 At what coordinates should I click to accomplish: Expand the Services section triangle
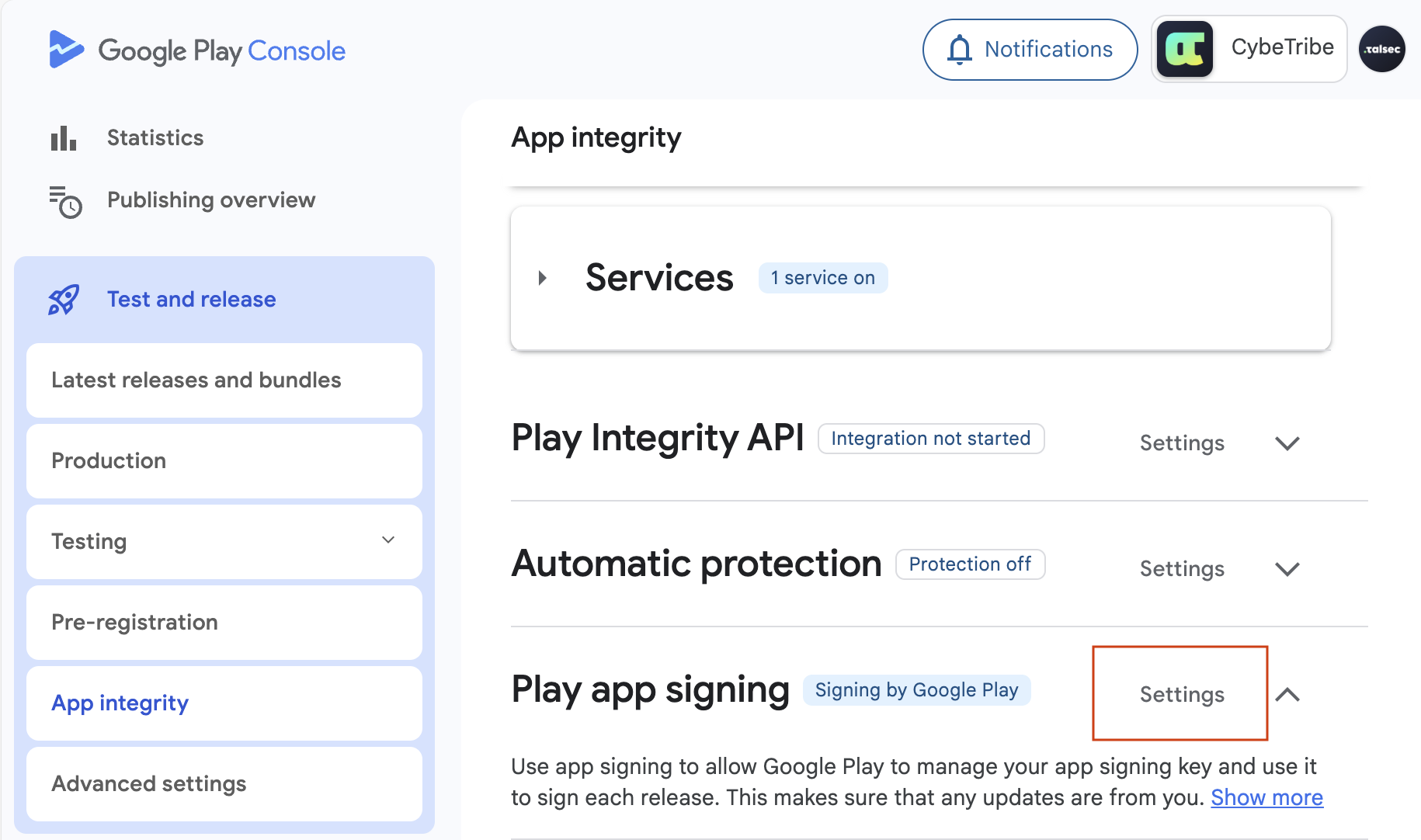[543, 278]
